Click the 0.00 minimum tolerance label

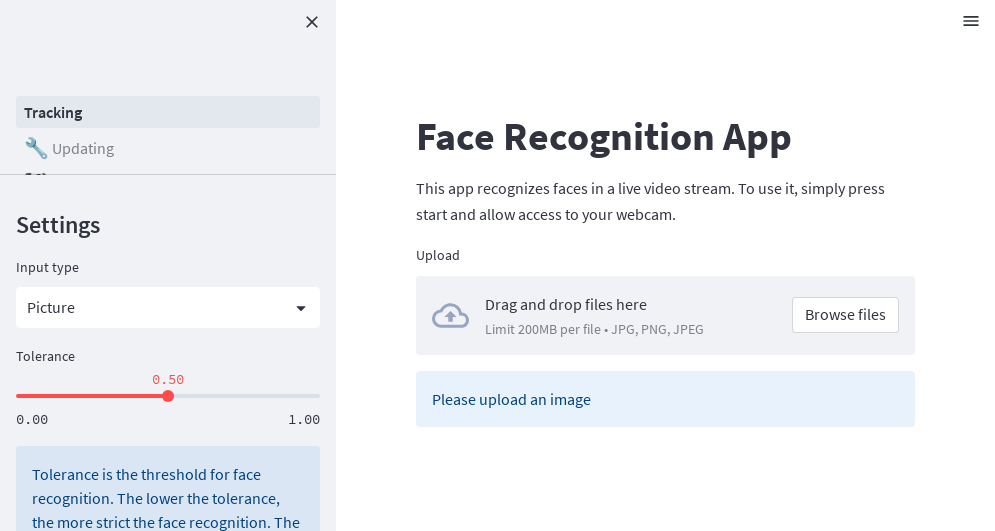(x=32, y=420)
